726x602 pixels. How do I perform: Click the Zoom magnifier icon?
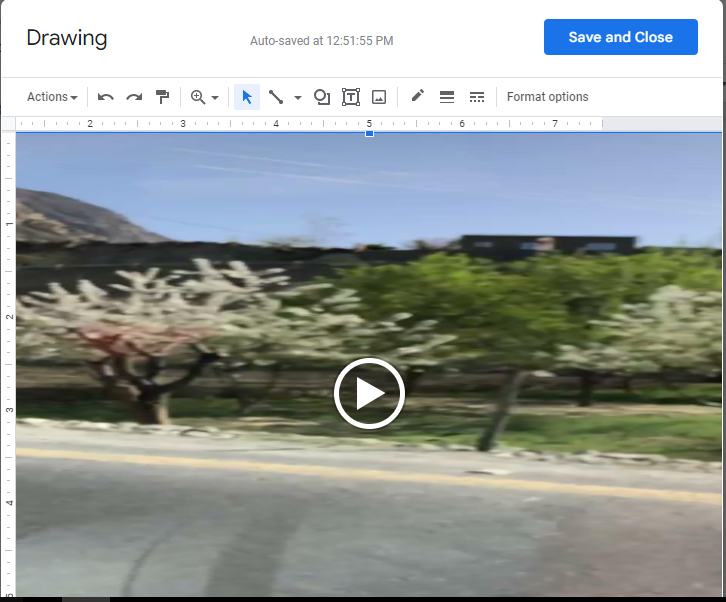[198, 97]
